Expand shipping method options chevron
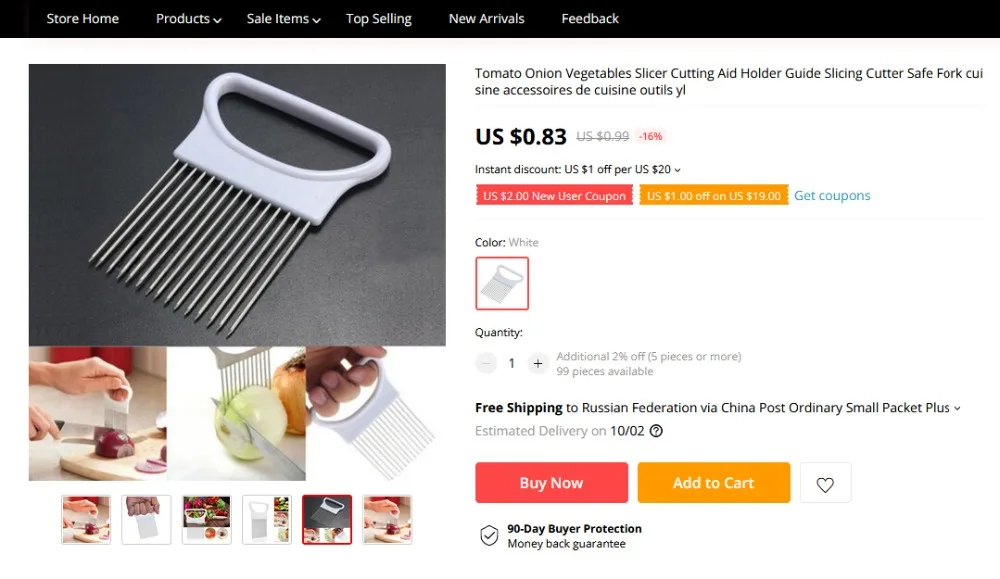1000x579 pixels. 957,408
